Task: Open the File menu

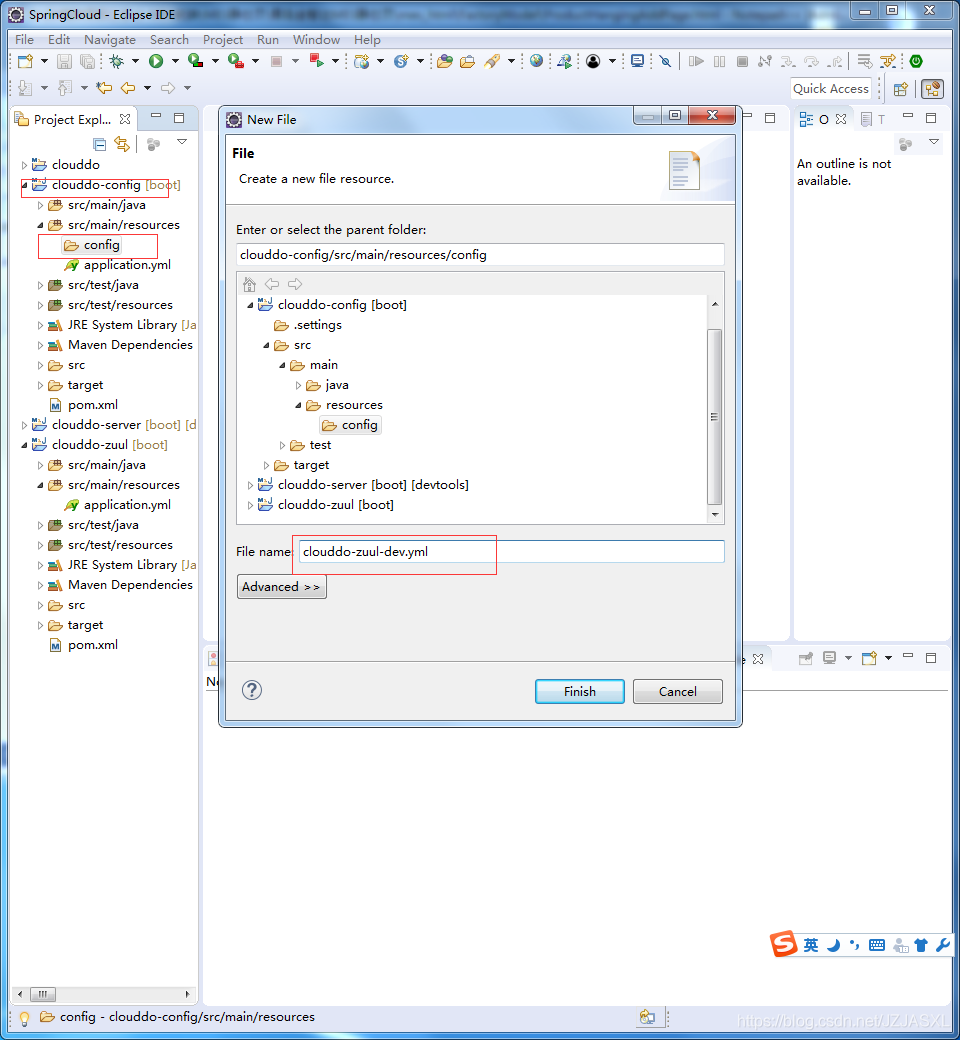Action: 25,40
